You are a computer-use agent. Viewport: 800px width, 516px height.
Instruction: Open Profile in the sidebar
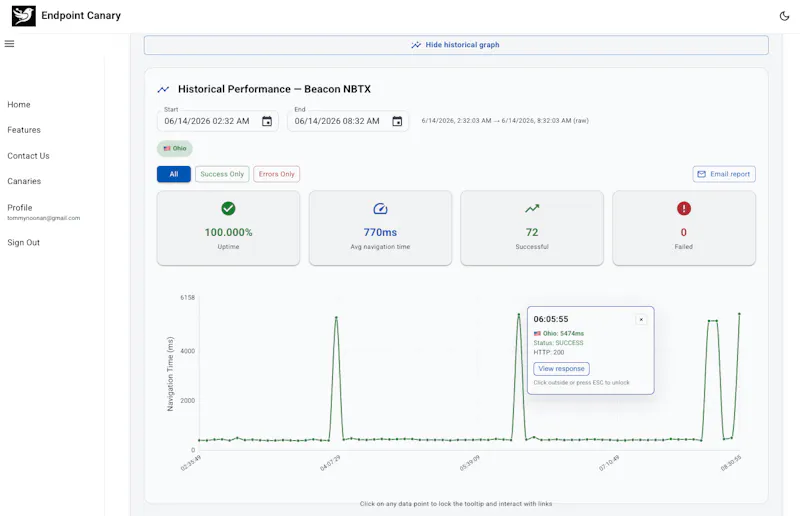coord(20,208)
